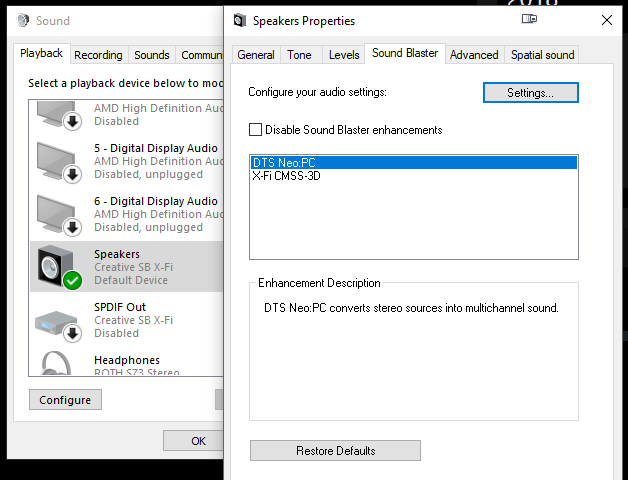Click the Headphones device icon

point(56,363)
